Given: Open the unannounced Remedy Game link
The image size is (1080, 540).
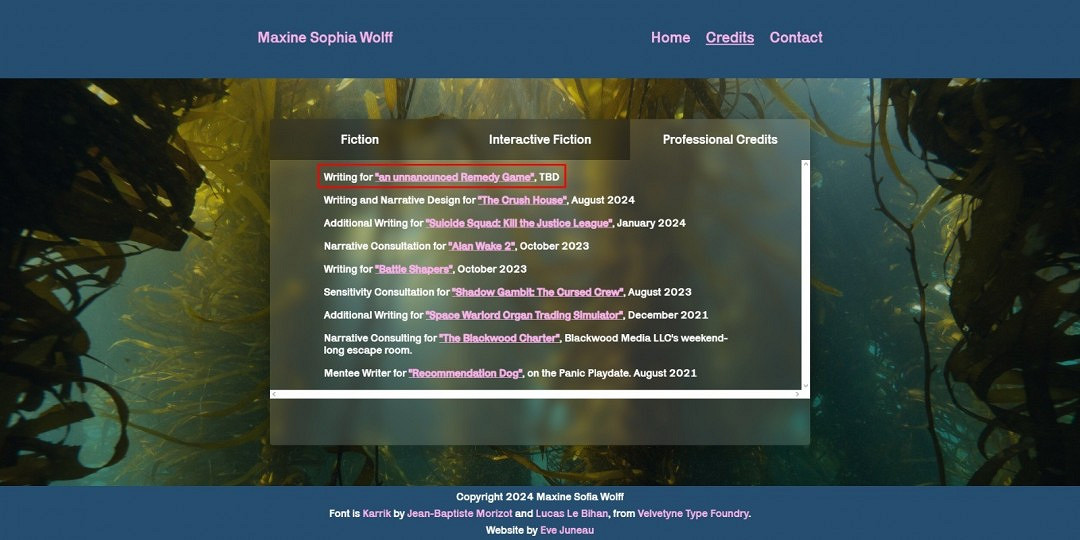Looking at the screenshot, I should pyautogui.click(x=455, y=177).
